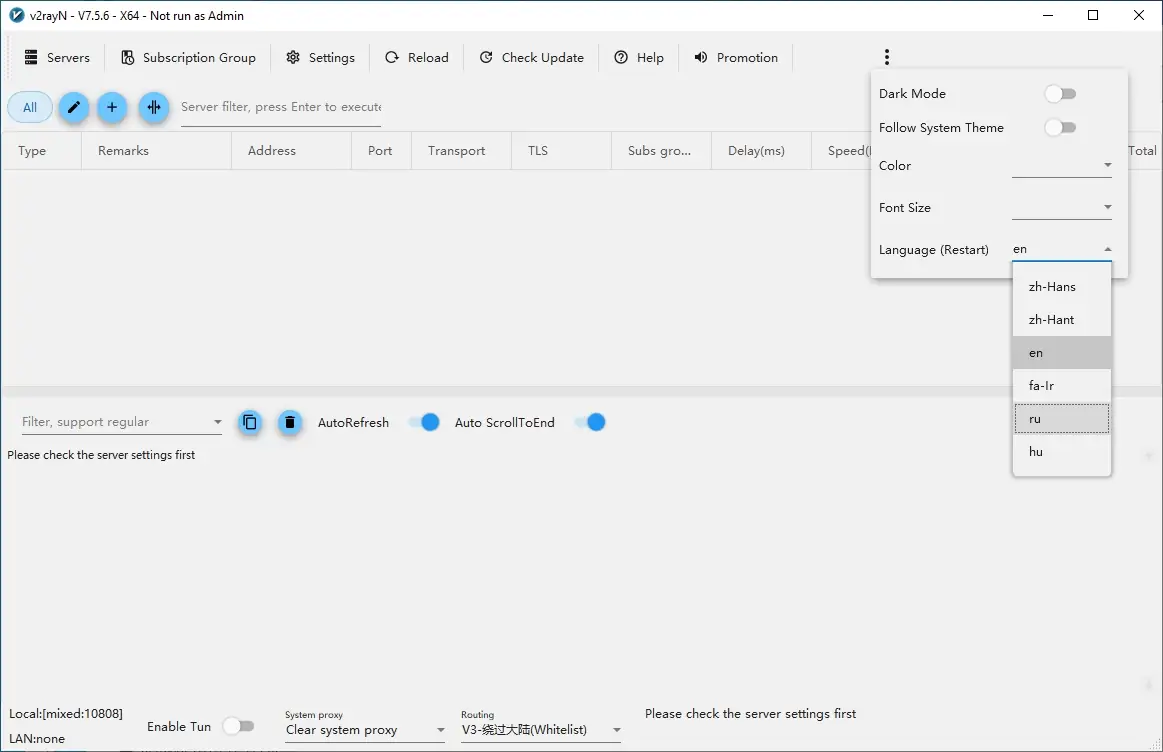
Task: Select the All subscription group chip
Action: point(30,108)
